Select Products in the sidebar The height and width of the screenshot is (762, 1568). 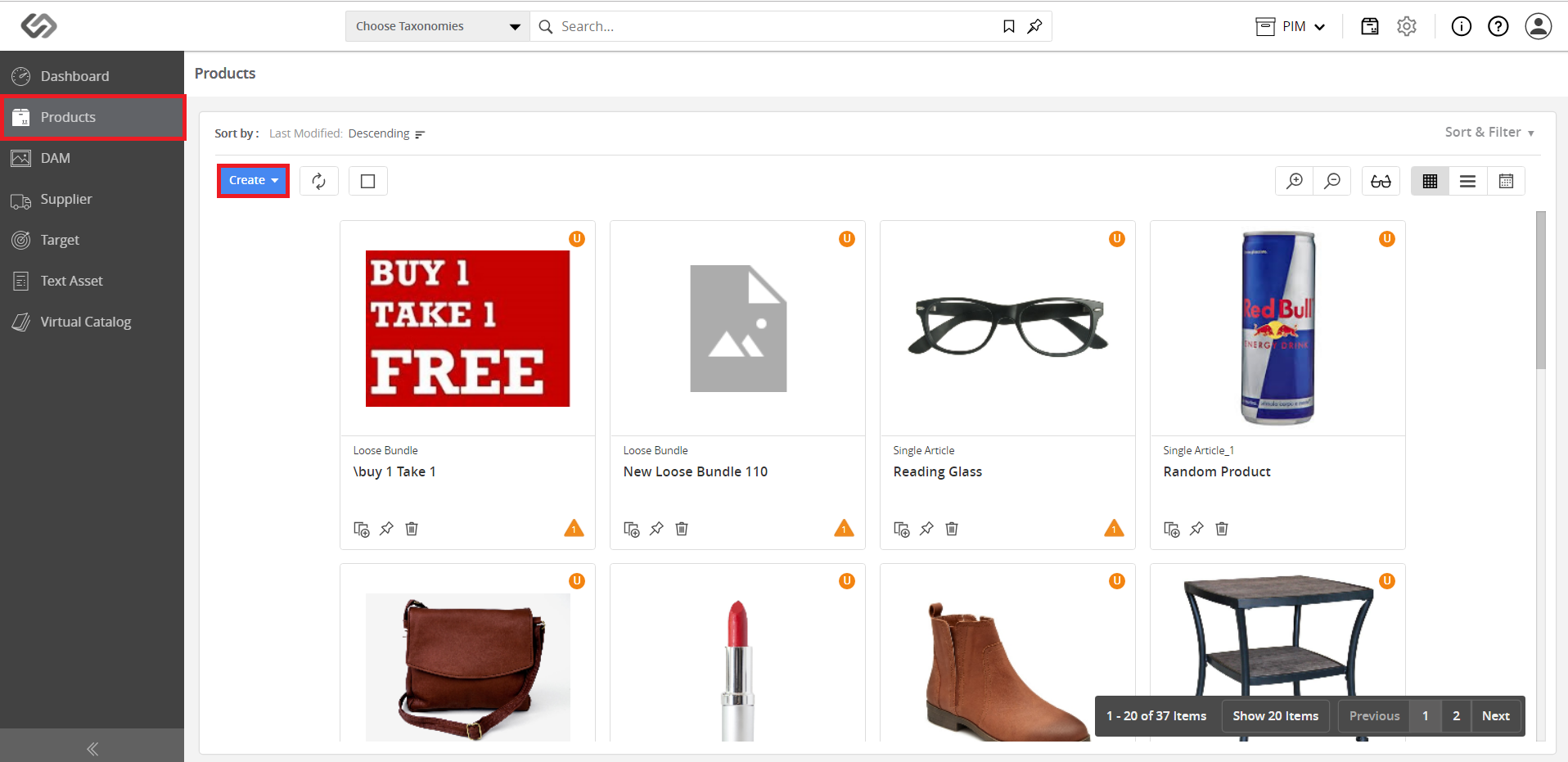(92, 117)
